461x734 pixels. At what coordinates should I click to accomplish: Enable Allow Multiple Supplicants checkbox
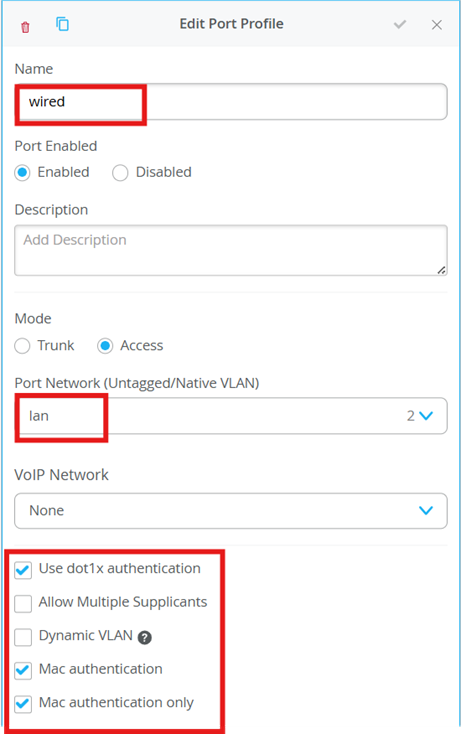tap(23, 604)
